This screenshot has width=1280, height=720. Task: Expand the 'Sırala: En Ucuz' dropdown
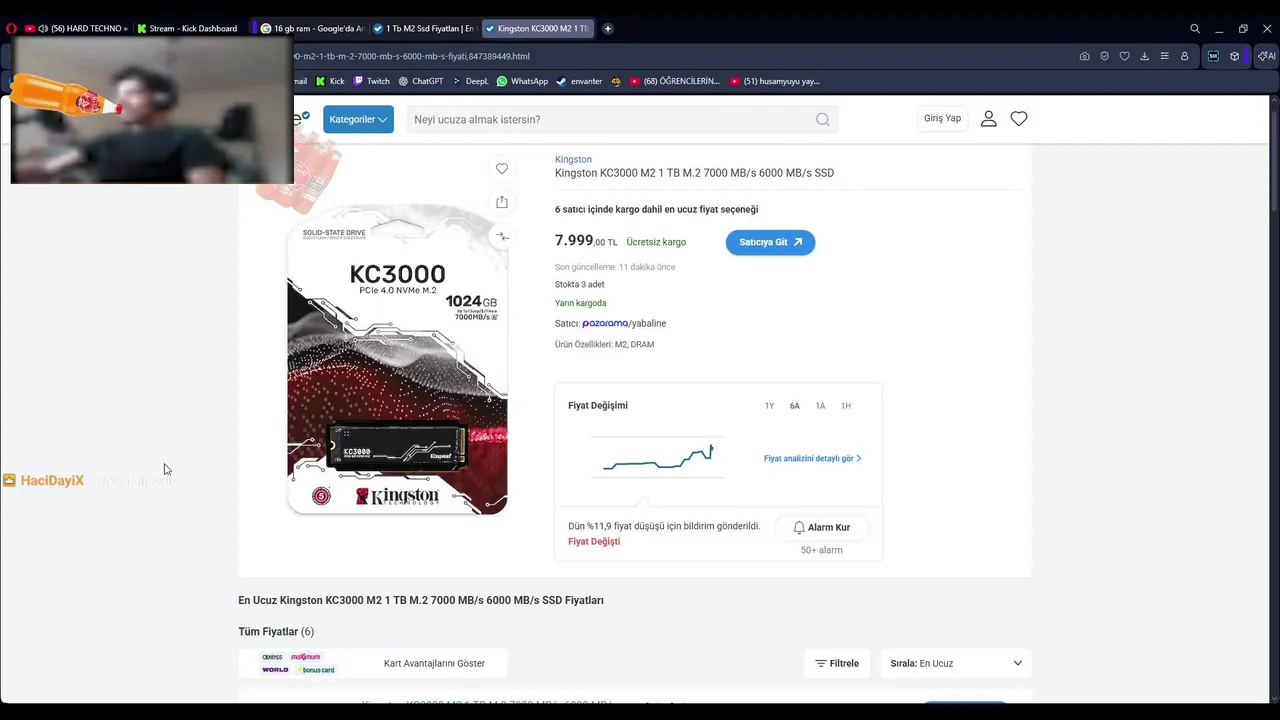(x=956, y=663)
